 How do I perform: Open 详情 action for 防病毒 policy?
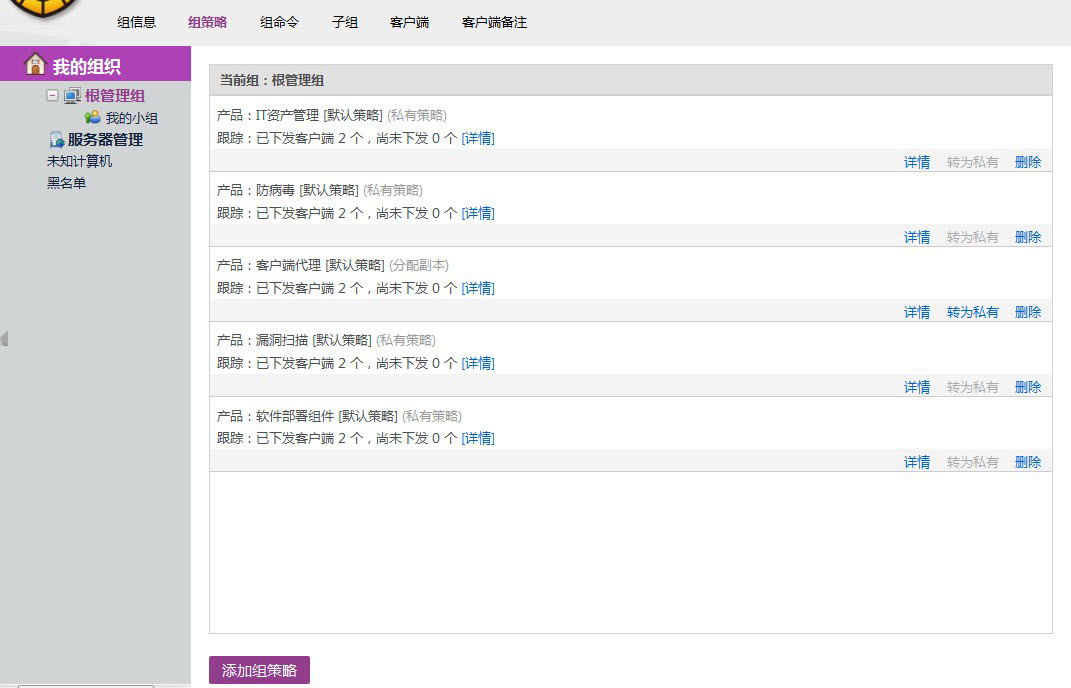point(917,237)
